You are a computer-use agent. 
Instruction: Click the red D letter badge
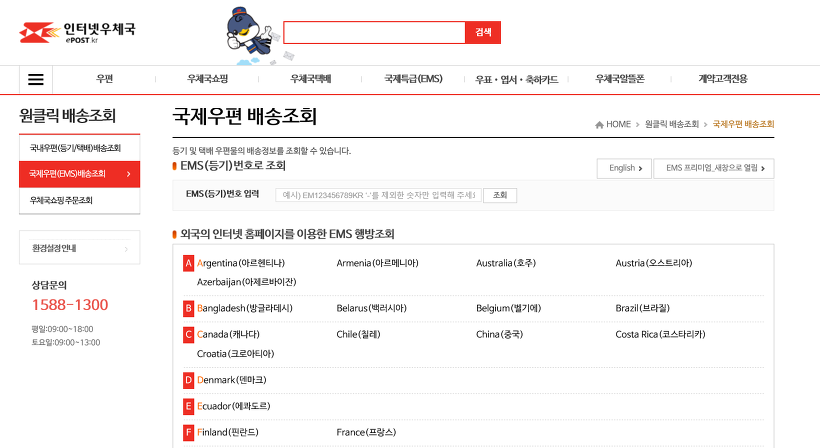coord(188,380)
